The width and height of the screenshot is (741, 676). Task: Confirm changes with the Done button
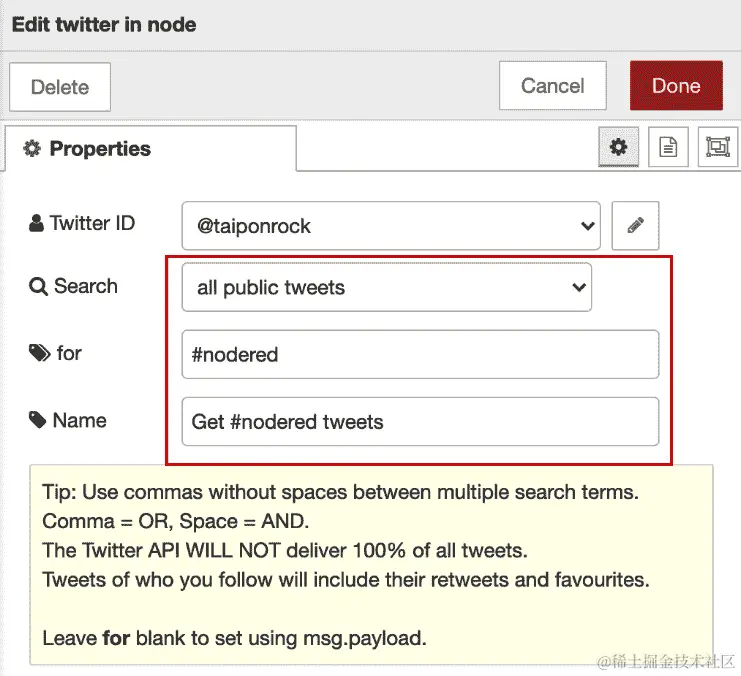(x=676, y=86)
